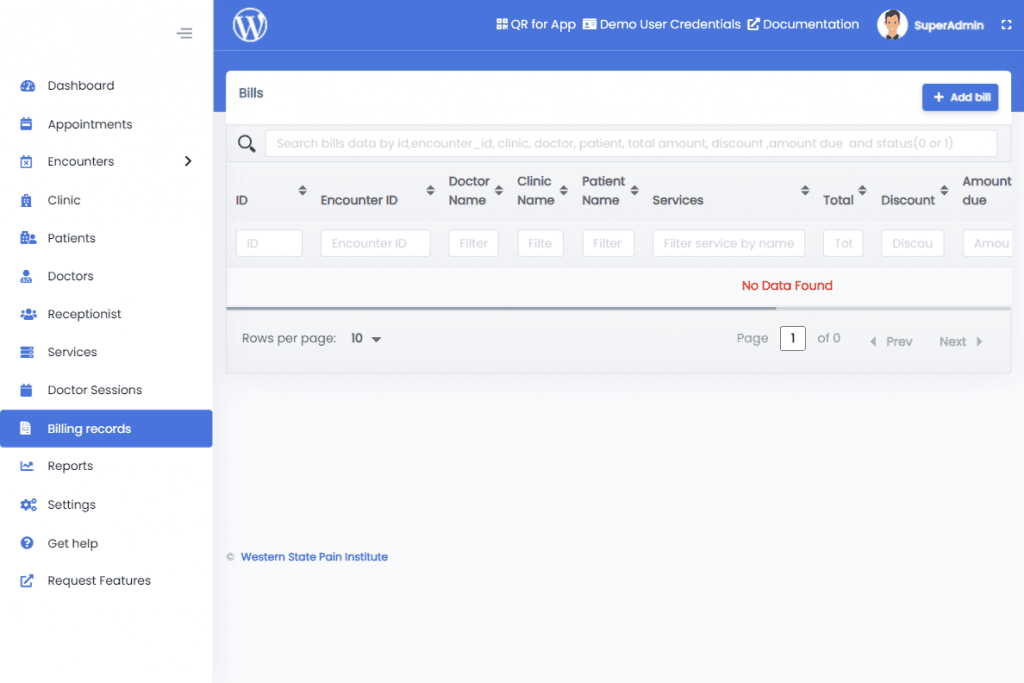1024x683 pixels.
Task: Click the Services server icon
Action: (27, 352)
